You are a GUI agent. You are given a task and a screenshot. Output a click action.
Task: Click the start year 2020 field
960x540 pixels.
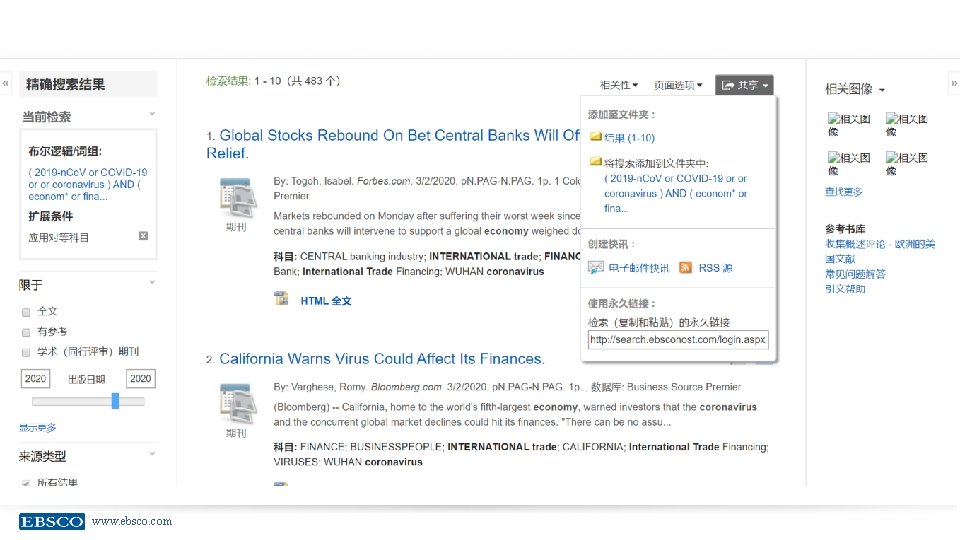(x=36, y=378)
